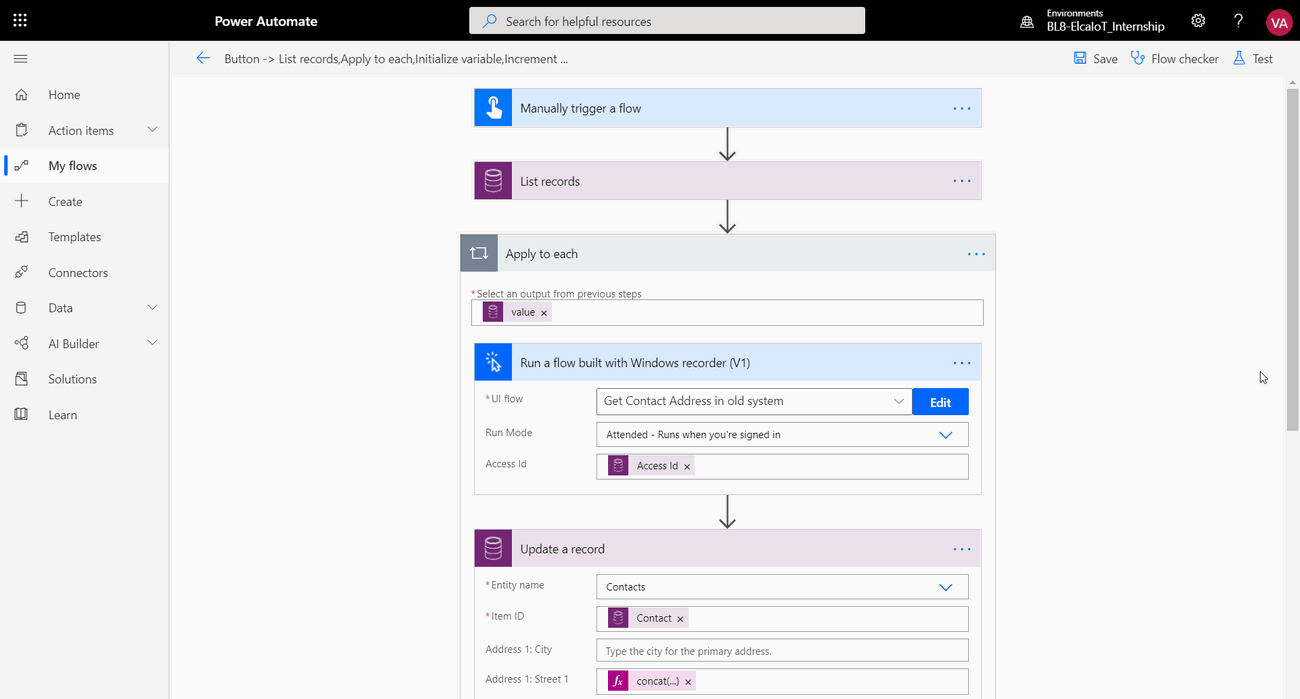Remove the Contact token from Item ID
This screenshot has height=699, width=1300.
[x=680, y=619]
